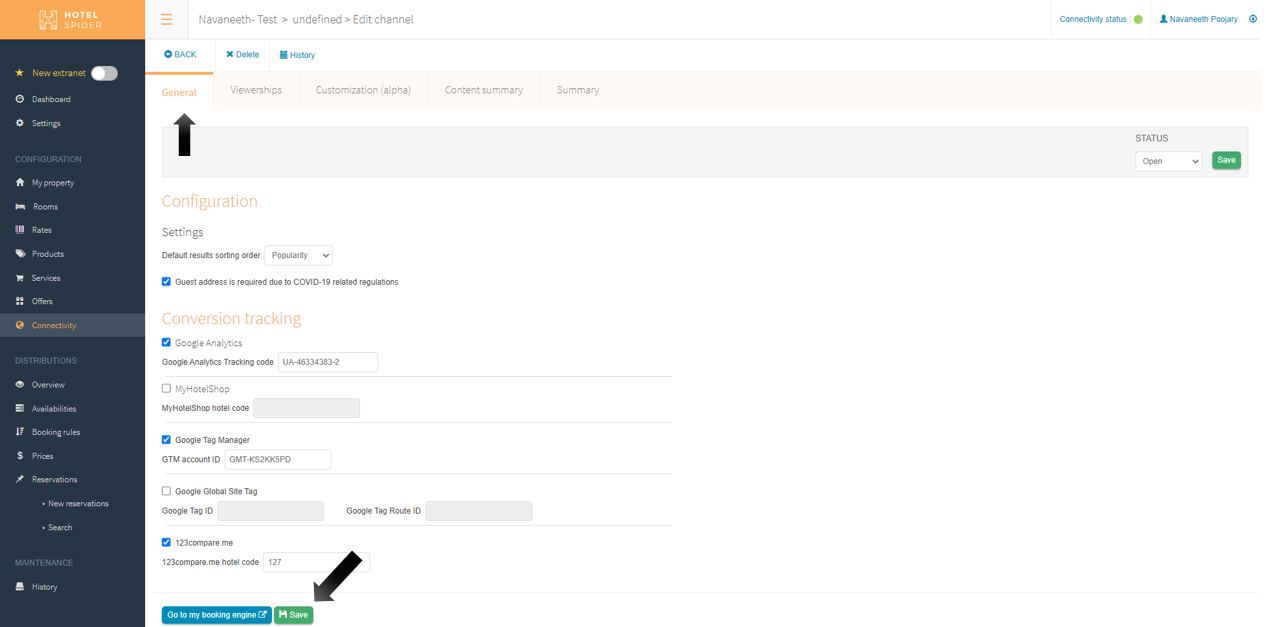Click Go to my booking engine button

click(x=216, y=615)
